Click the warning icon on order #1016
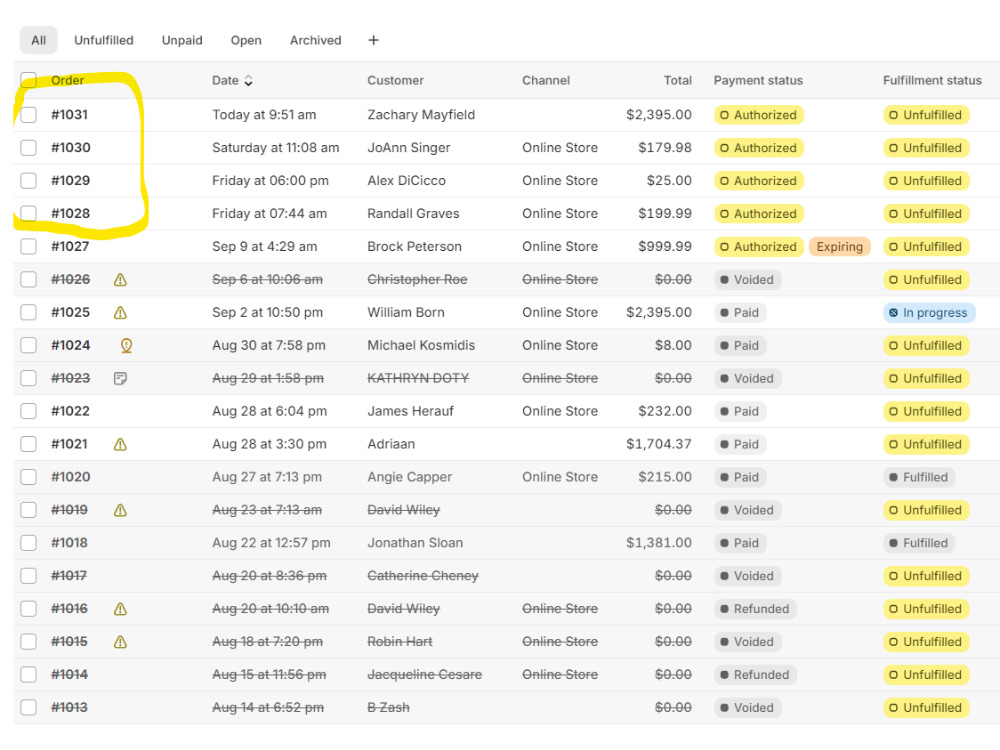Viewport: 1000px width, 750px height. pyautogui.click(x=120, y=609)
